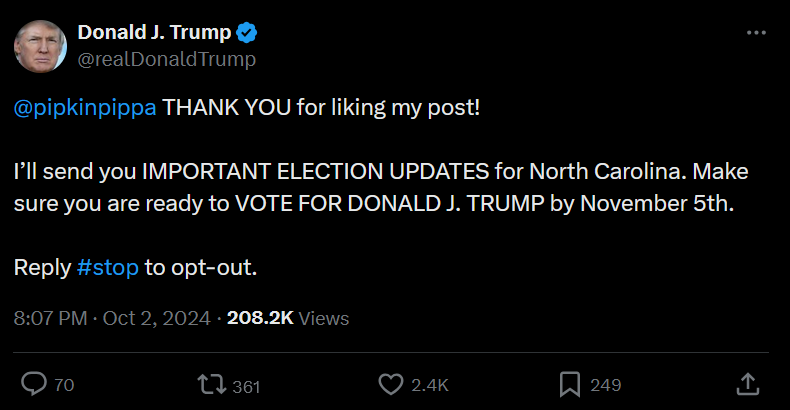Click the blue verified badge

[247, 33]
